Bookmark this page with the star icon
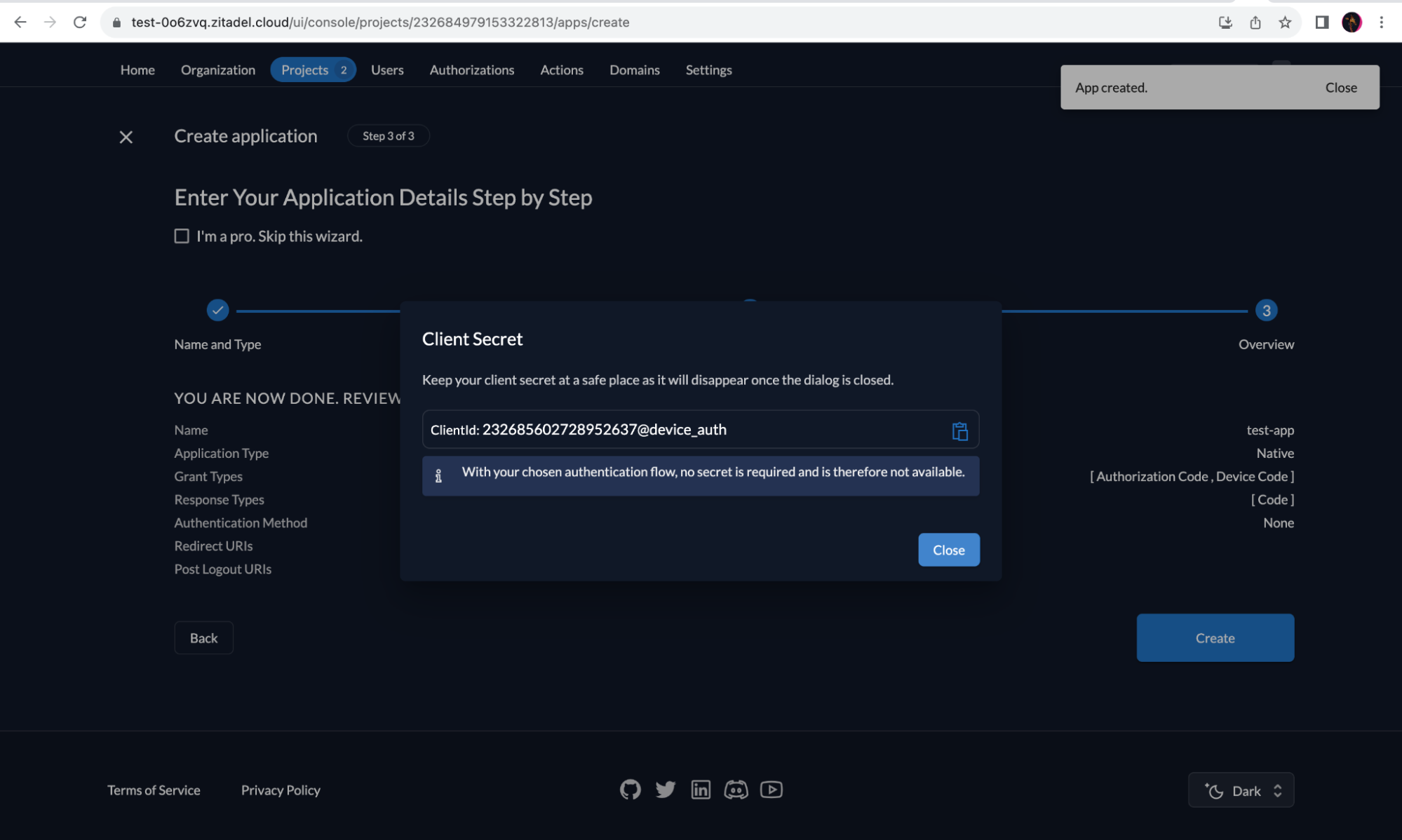 coord(1284,22)
